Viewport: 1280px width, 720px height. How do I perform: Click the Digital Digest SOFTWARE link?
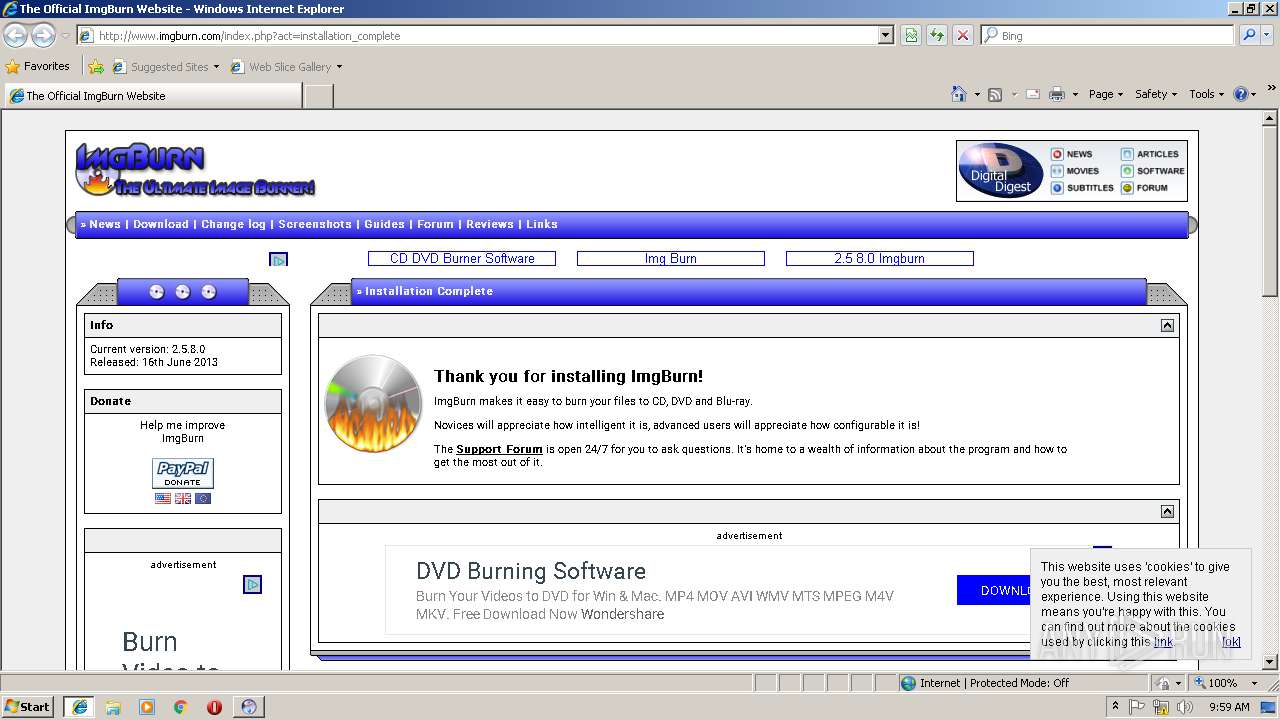(1152, 171)
